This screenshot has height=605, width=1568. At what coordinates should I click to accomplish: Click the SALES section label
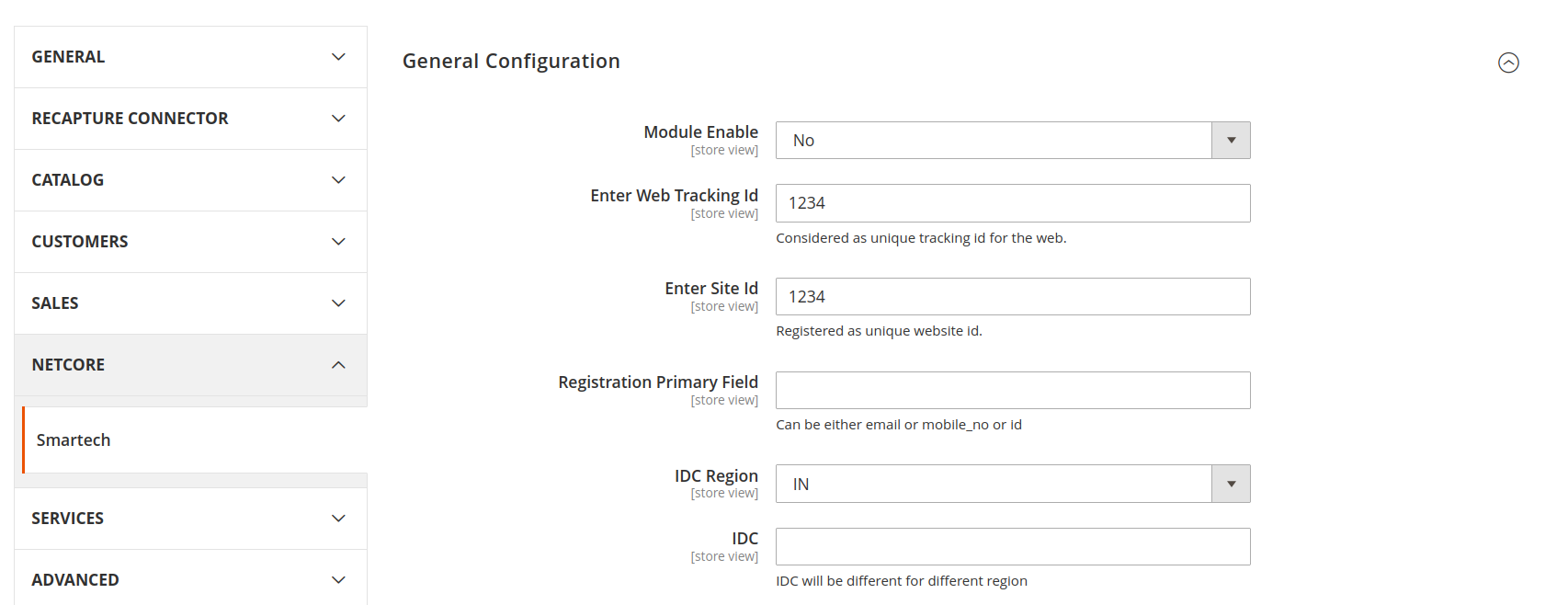click(55, 303)
